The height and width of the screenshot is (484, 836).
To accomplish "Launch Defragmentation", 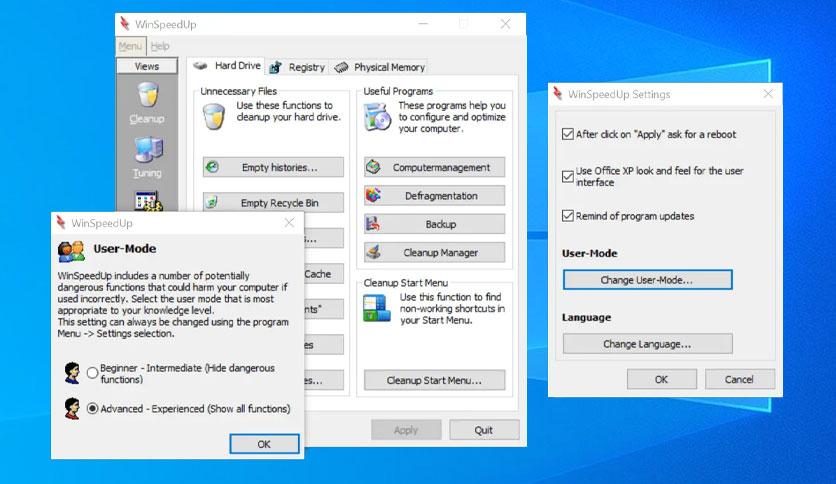I will tap(435, 196).
